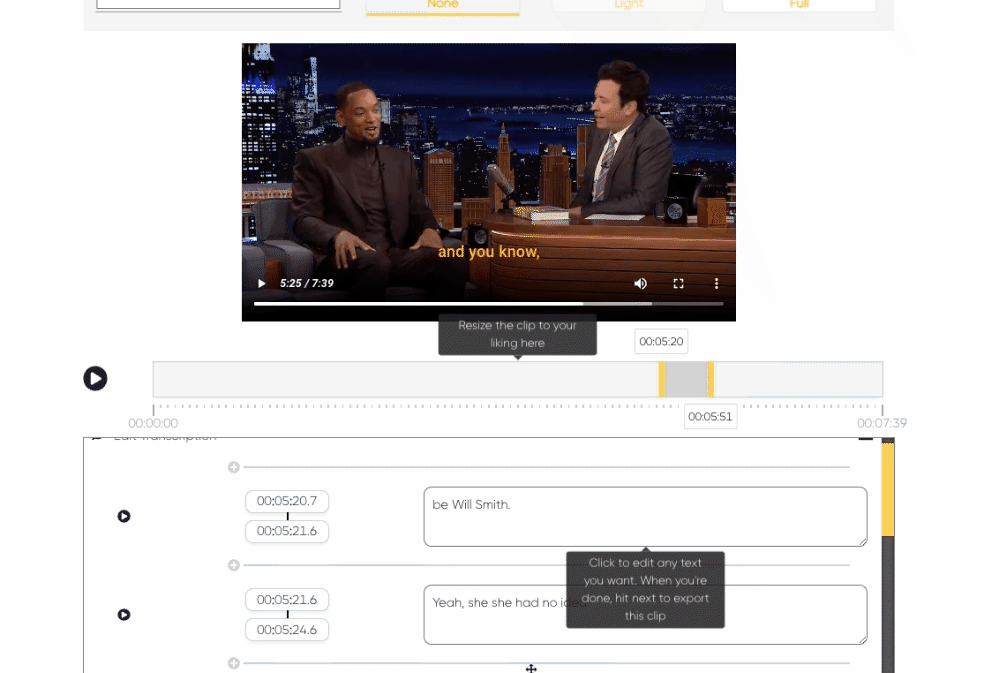Click the 00:05:20 clip start label
This screenshot has height=673, width=999.
pos(661,342)
